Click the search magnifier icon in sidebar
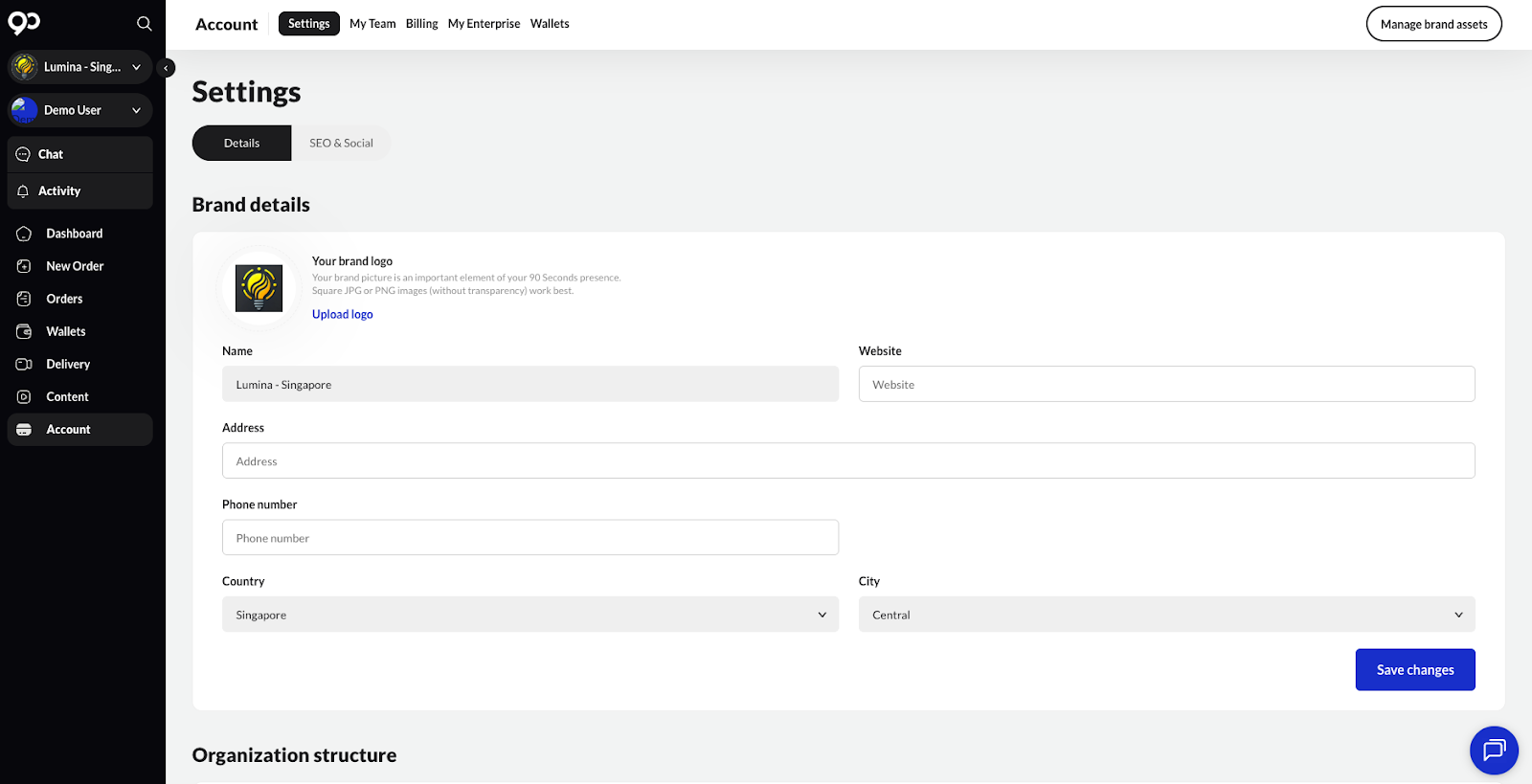Screen dimensions: 1532x784 click(x=145, y=24)
